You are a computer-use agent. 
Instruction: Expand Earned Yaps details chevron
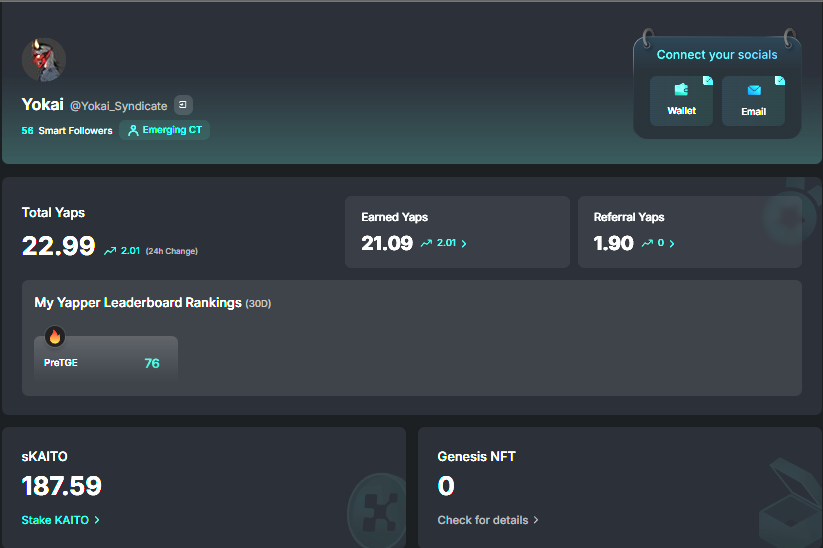point(464,244)
